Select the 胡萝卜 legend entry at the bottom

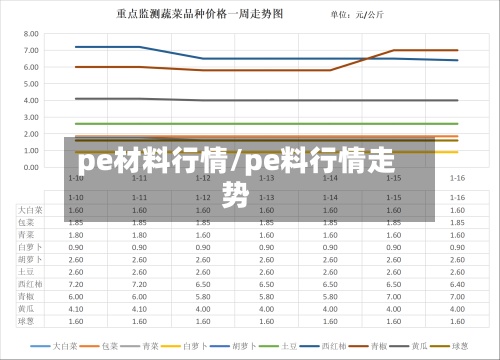[x=233, y=346]
